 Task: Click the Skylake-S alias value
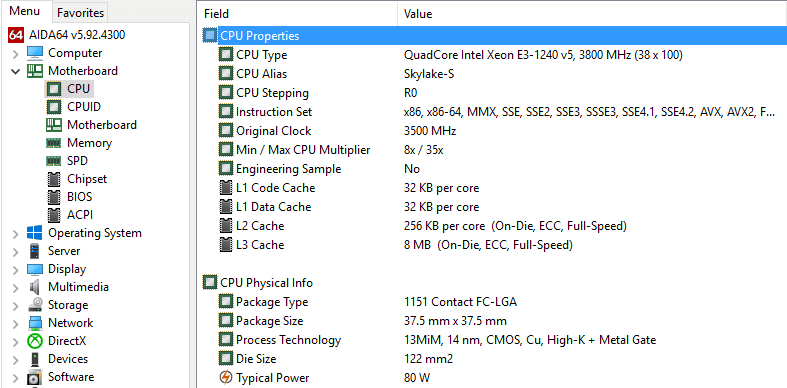pos(429,74)
